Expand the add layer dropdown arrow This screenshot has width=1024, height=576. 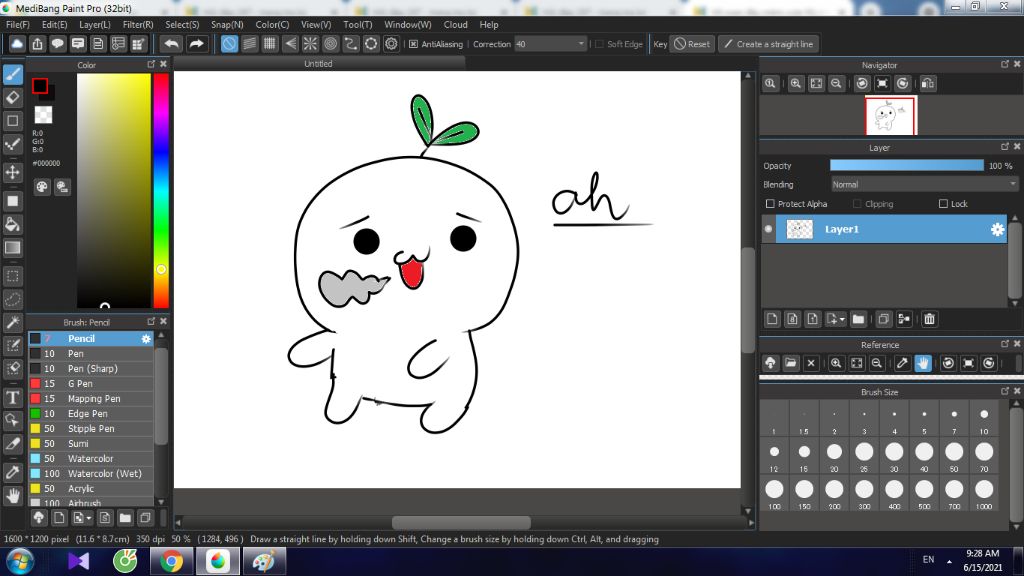point(842,319)
